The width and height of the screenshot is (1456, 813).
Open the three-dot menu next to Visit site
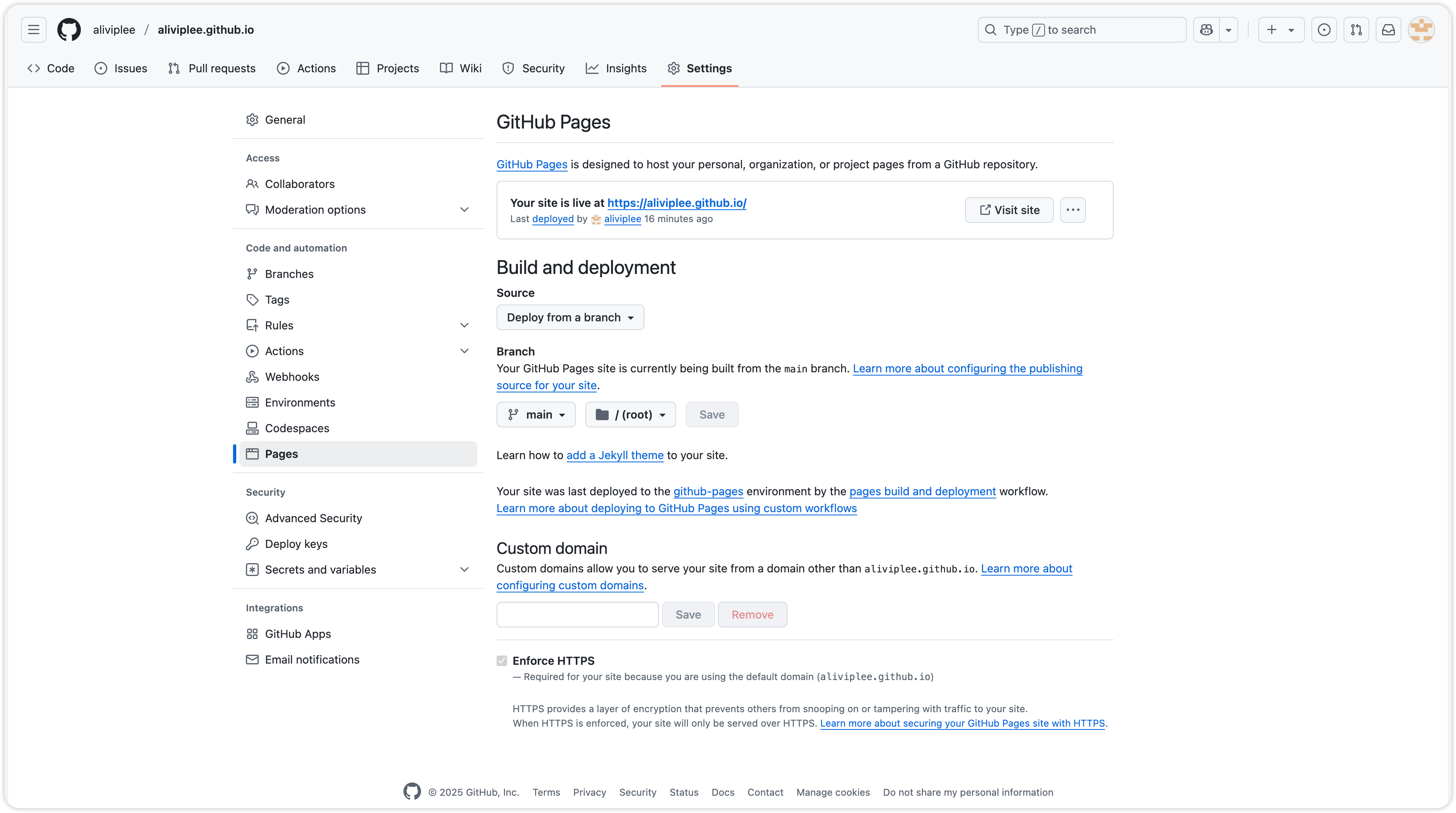1073,210
